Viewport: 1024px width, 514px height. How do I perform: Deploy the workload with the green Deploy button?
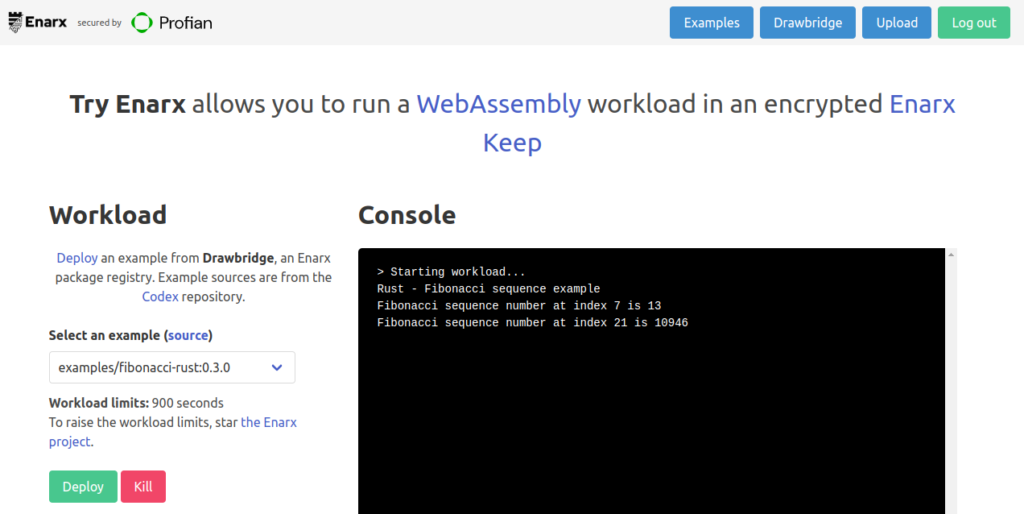coord(83,486)
